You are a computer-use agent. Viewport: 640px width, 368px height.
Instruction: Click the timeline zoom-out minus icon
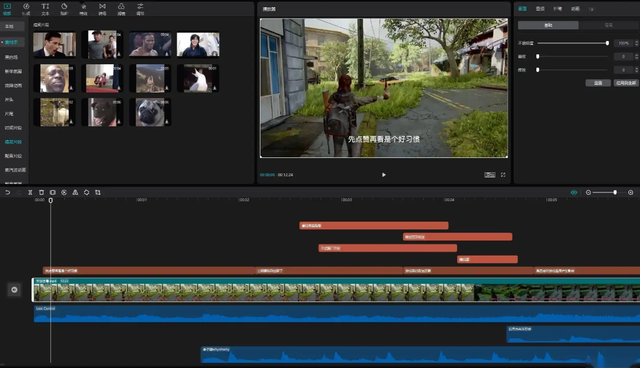point(588,192)
